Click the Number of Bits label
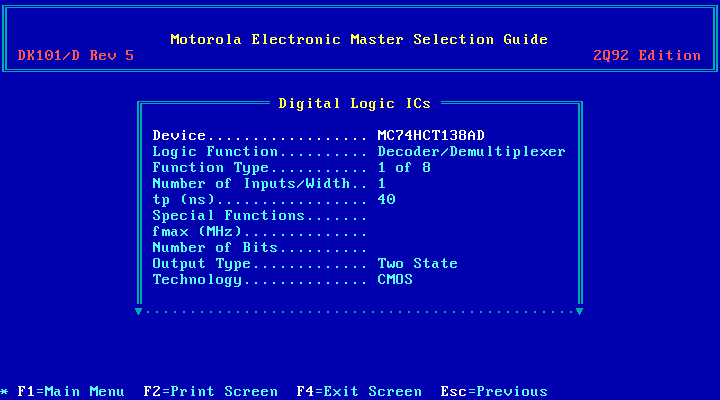The height and width of the screenshot is (400, 720). (215, 248)
